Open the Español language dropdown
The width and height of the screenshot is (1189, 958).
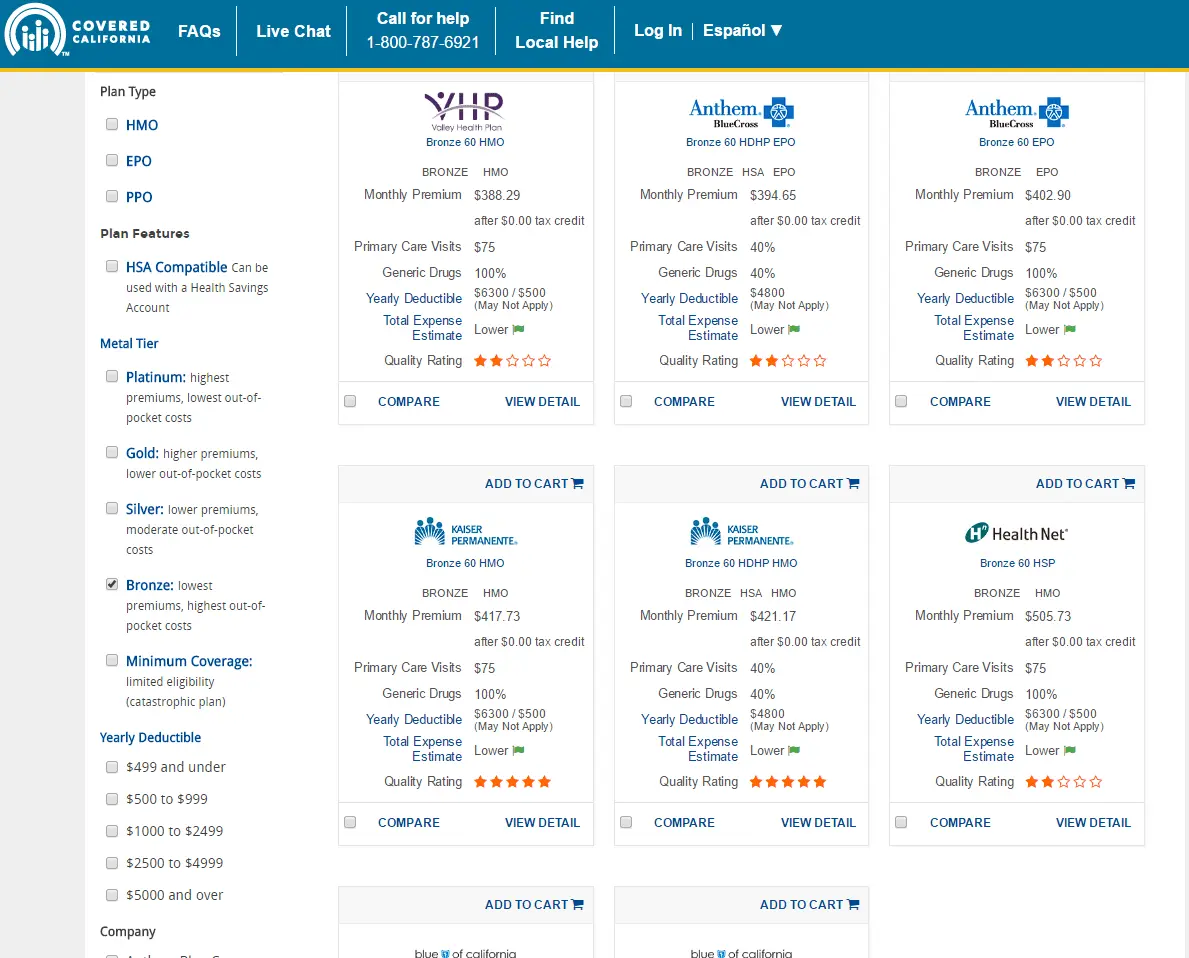pyautogui.click(x=742, y=31)
